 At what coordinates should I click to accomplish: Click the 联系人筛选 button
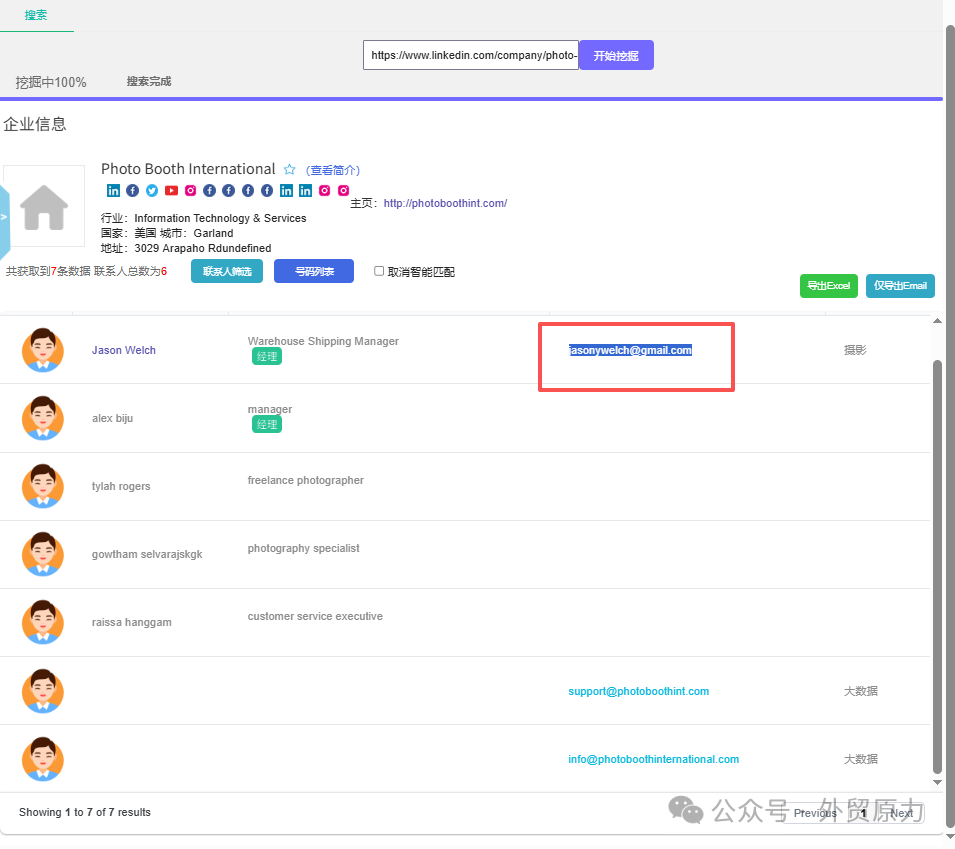[x=227, y=271]
